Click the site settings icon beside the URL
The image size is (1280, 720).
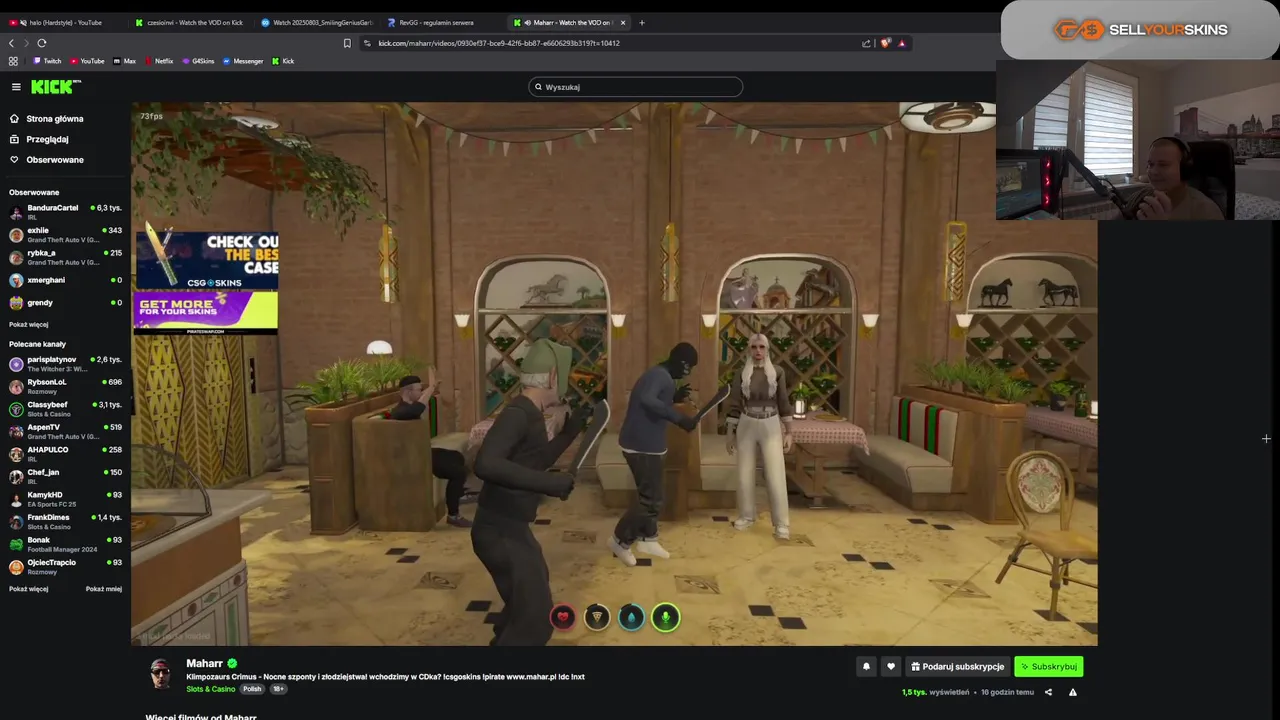point(368,43)
